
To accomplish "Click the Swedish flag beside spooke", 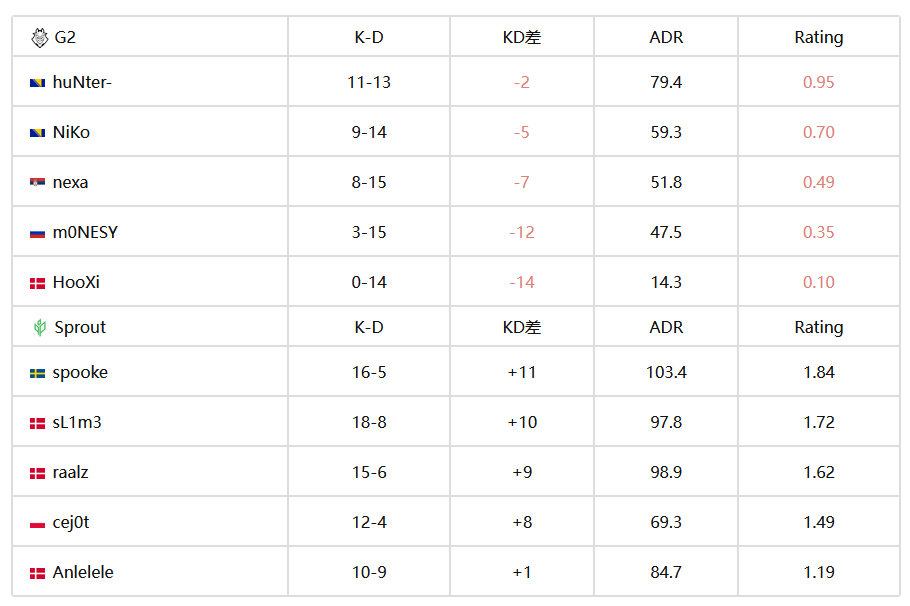I will coord(37,373).
